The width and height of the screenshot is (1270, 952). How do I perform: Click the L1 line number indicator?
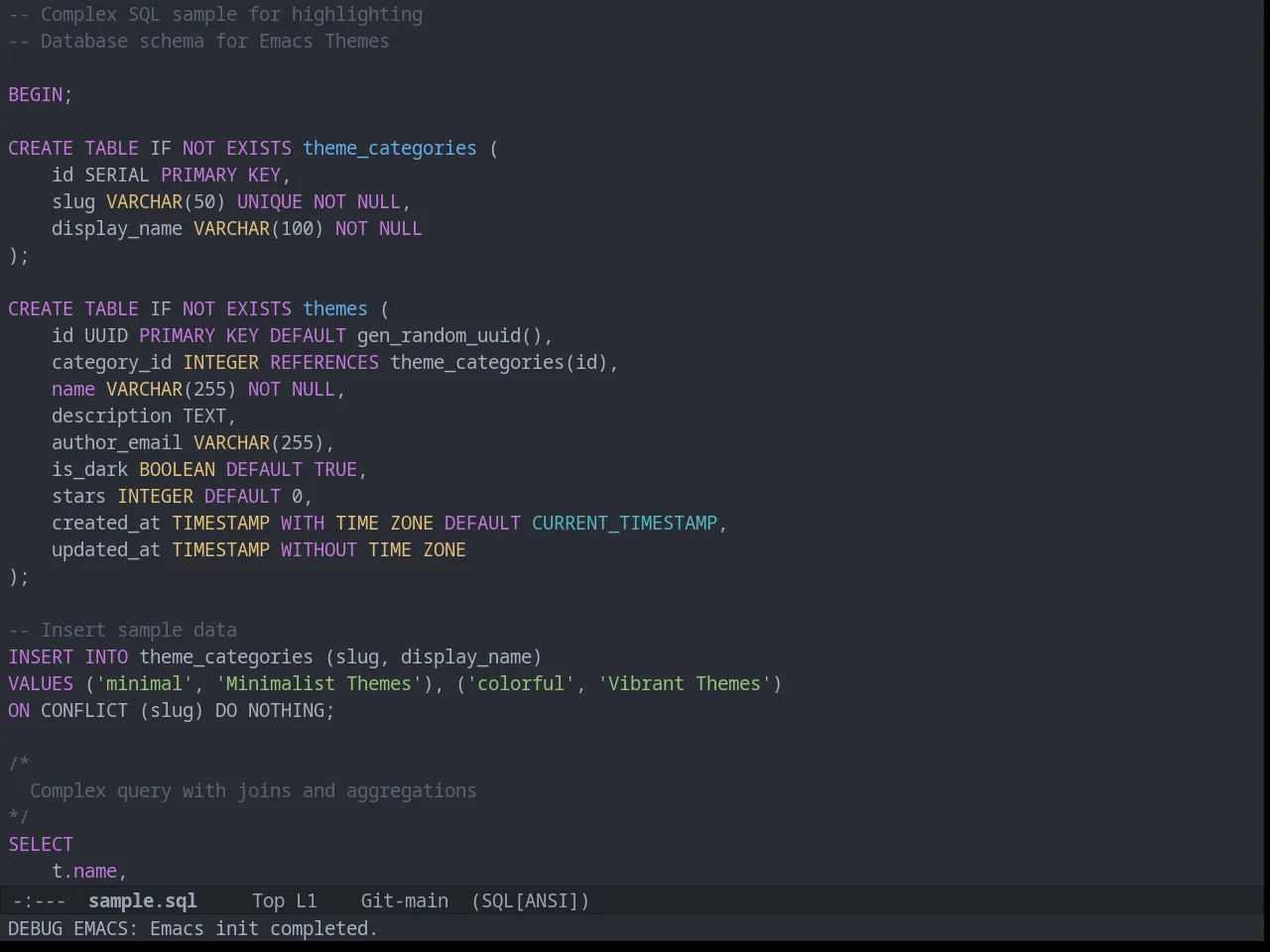click(307, 900)
